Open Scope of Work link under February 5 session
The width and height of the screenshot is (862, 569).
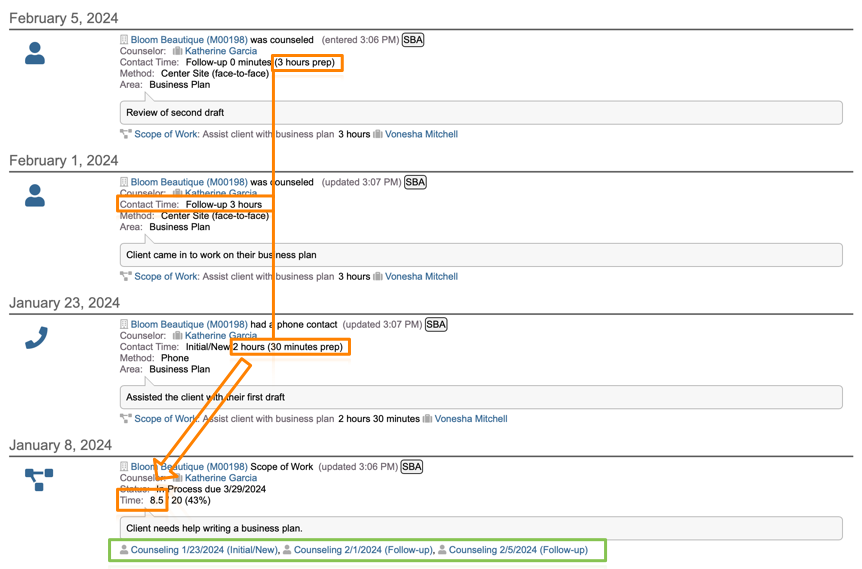coord(166,134)
